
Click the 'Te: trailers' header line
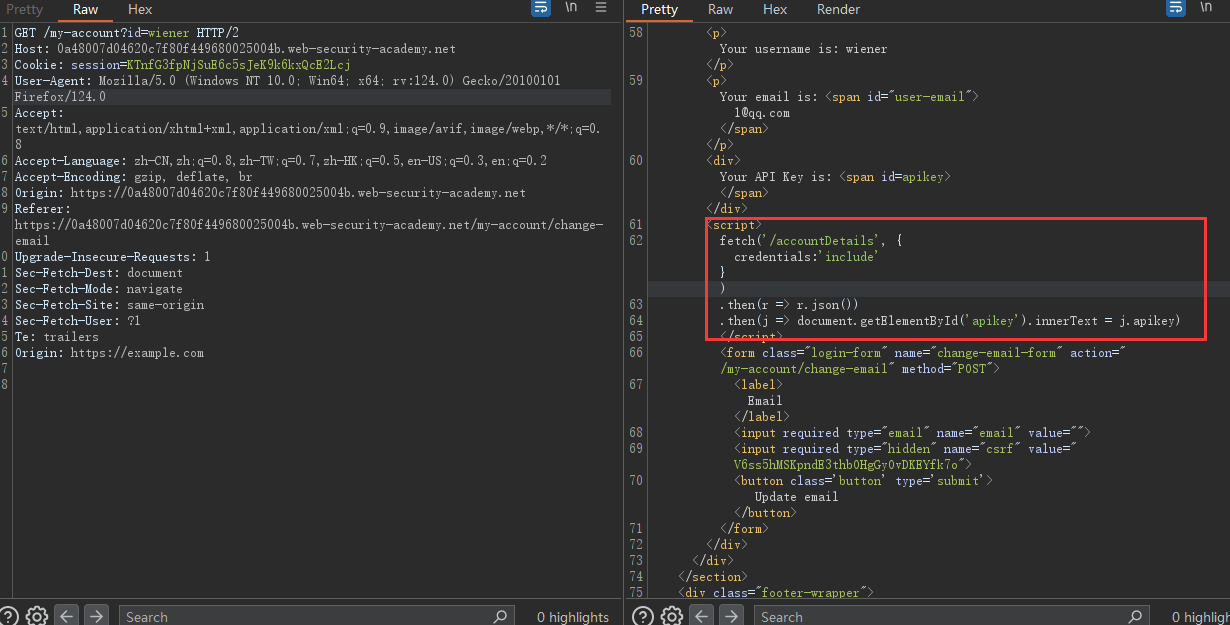[x=57, y=337]
